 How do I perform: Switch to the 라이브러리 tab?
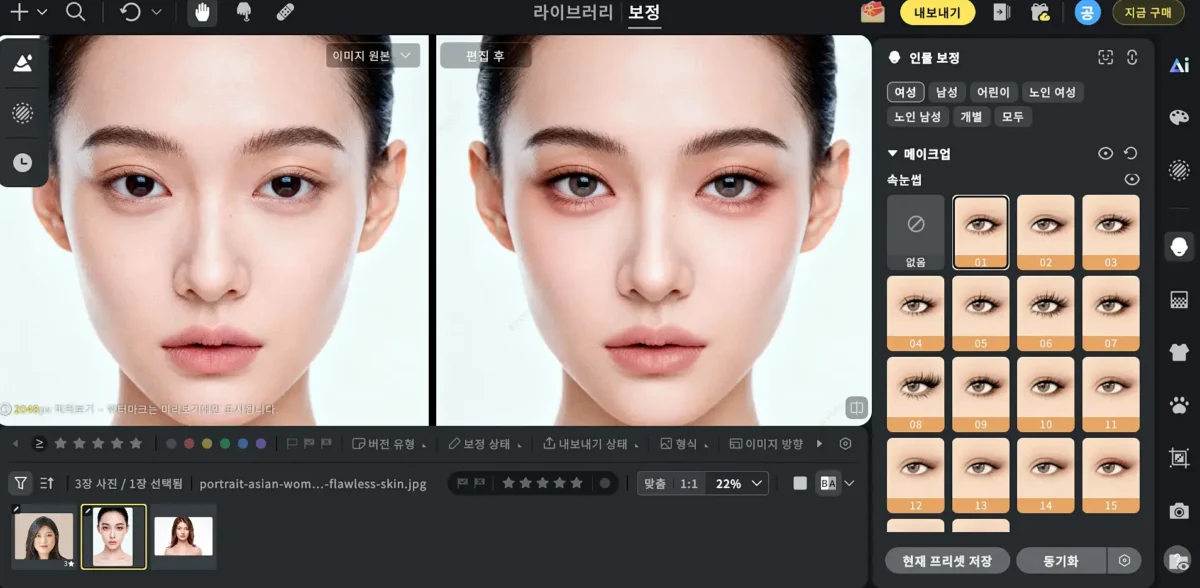(x=574, y=13)
